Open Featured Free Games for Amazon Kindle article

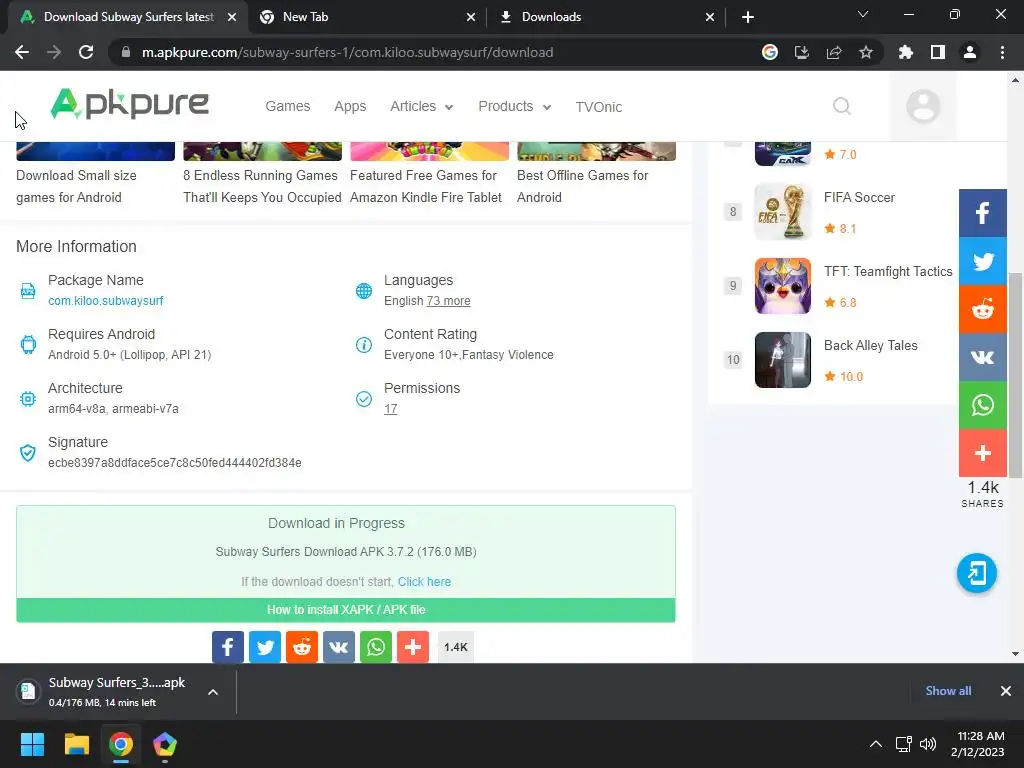click(x=426, y=186)
